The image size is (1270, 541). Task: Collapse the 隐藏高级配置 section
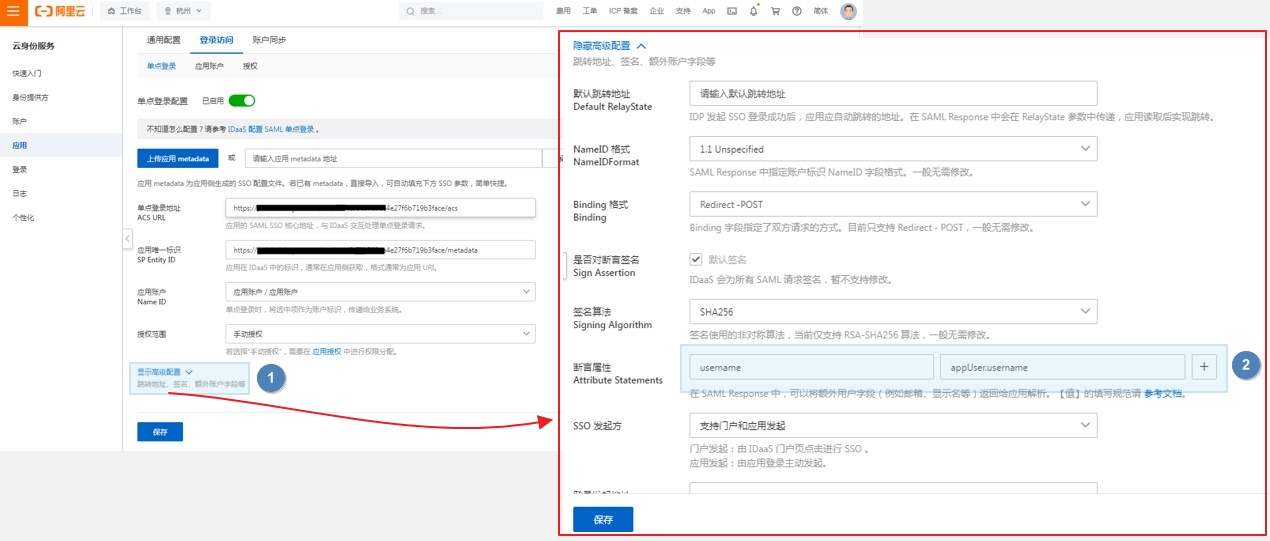609,45
